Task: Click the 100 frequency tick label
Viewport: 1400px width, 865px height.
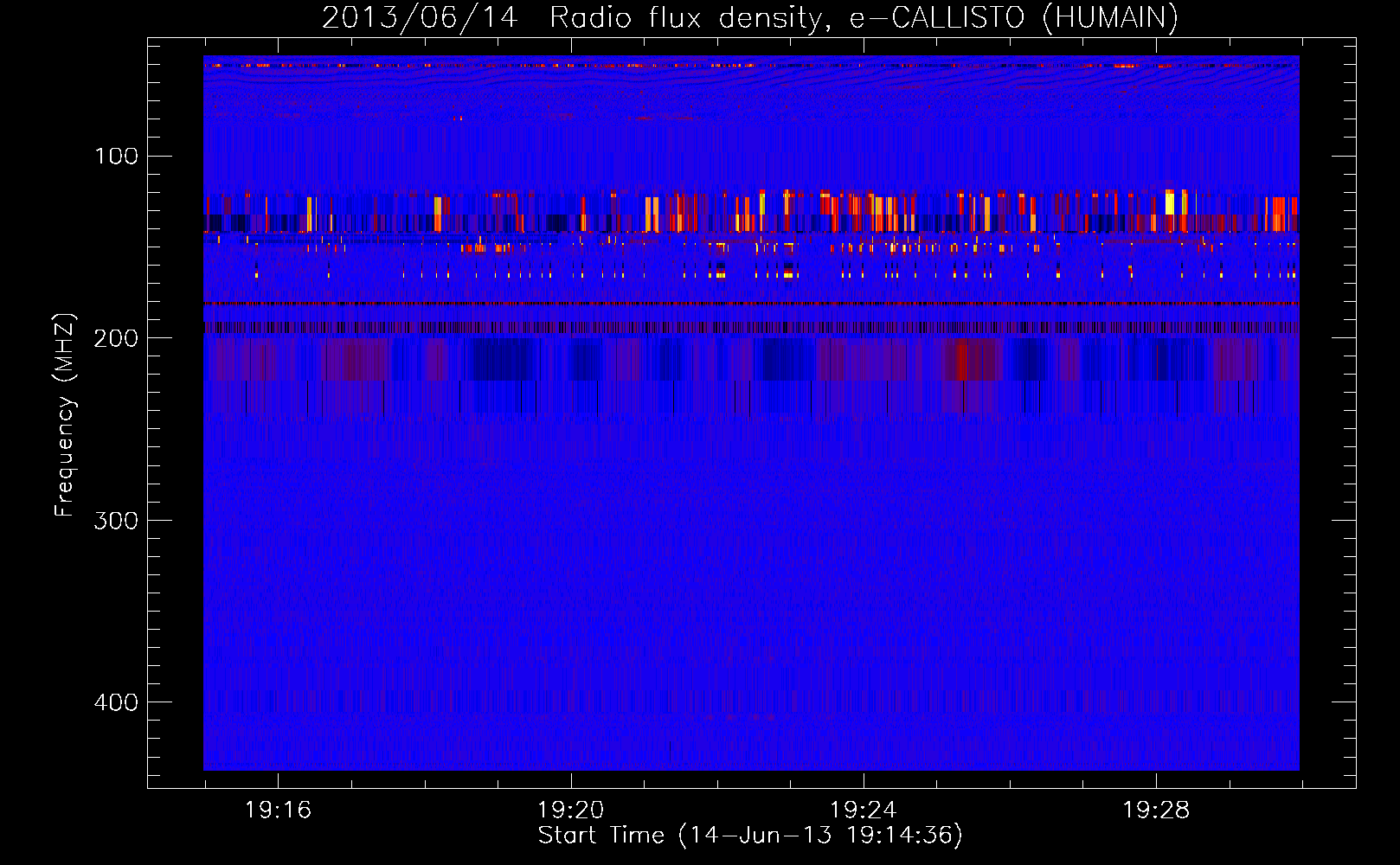Action: 117,156
